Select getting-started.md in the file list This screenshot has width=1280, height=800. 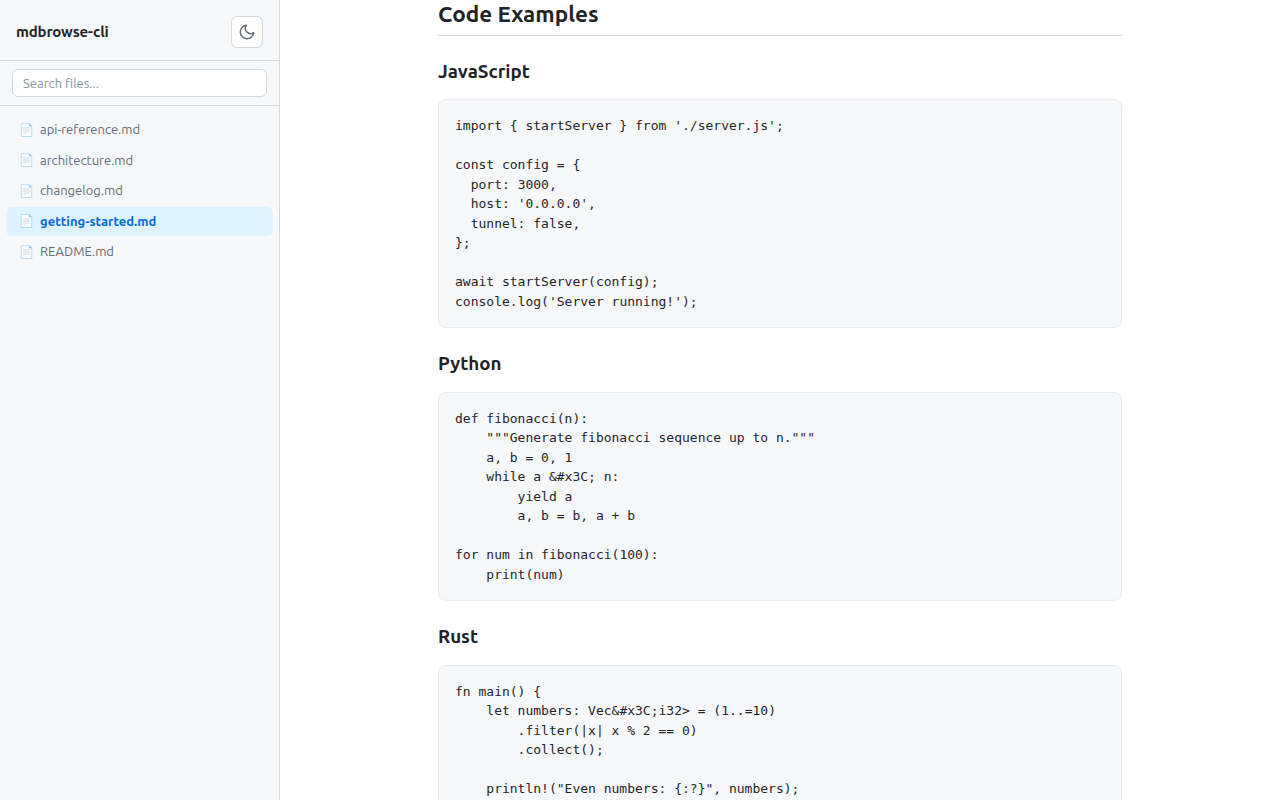coord(139,221)
